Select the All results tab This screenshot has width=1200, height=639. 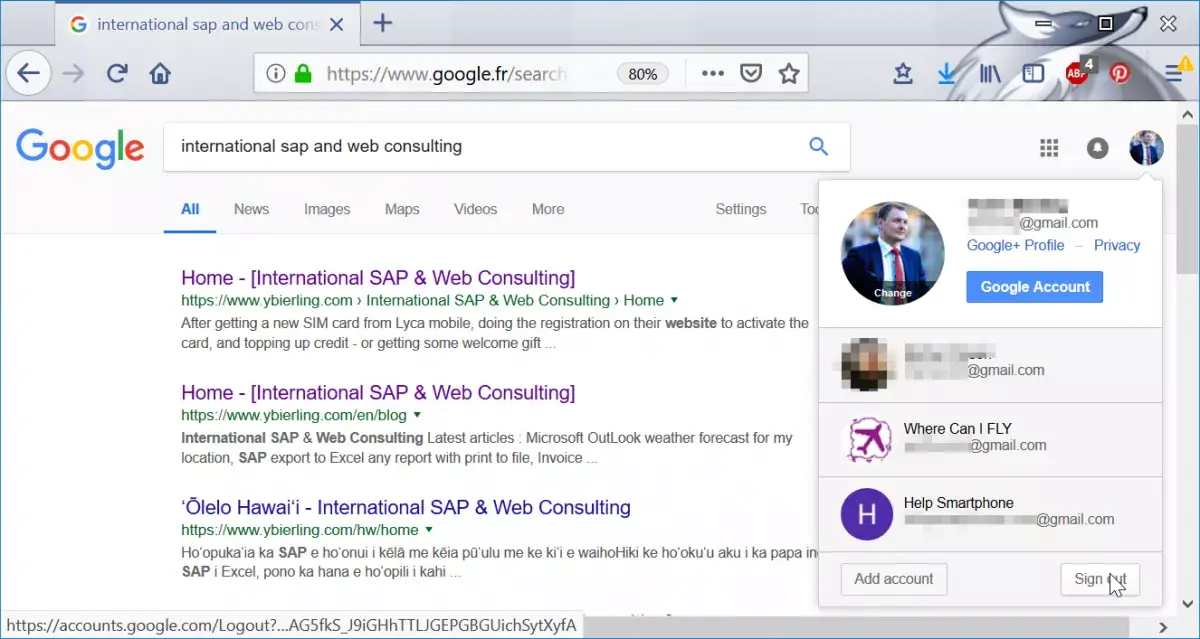point(190,209)
